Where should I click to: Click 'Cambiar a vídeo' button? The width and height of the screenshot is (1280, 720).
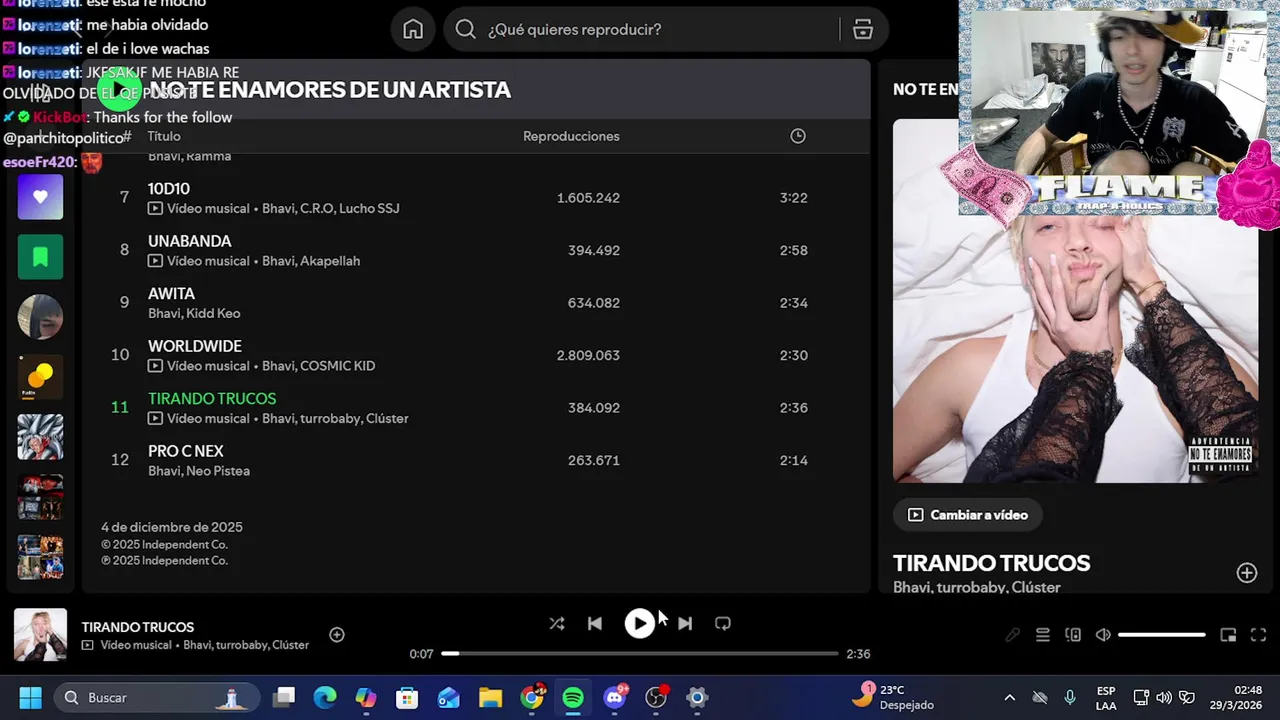coord(968,515)
